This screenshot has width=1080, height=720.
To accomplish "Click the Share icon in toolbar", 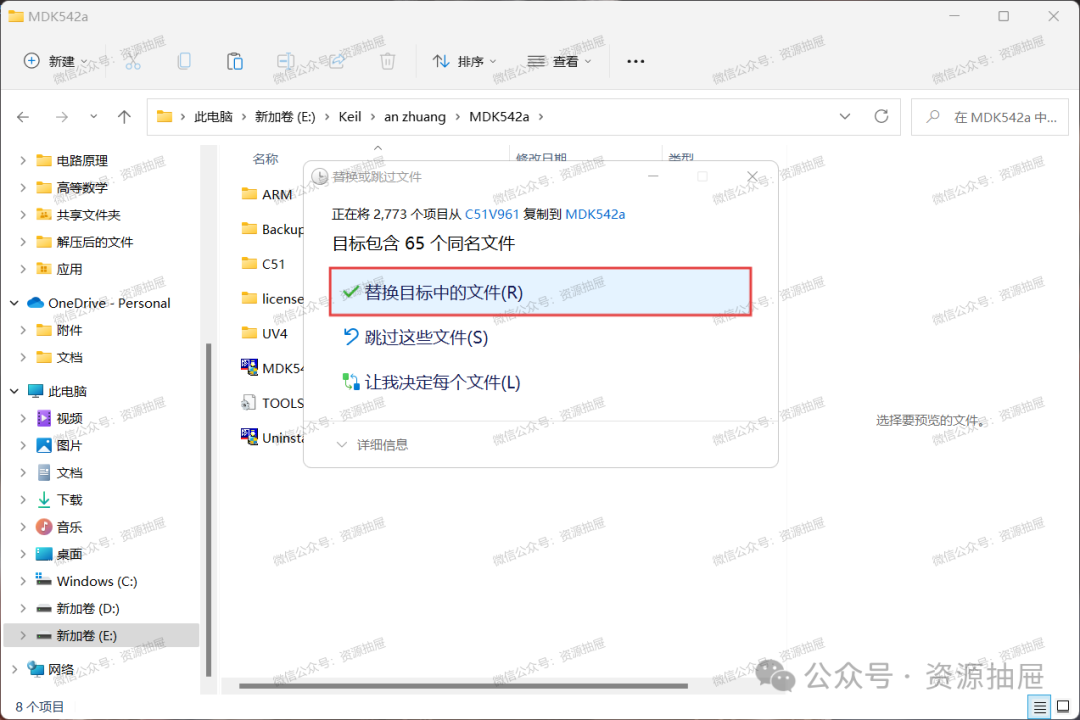I will click(x=337, y=61).
